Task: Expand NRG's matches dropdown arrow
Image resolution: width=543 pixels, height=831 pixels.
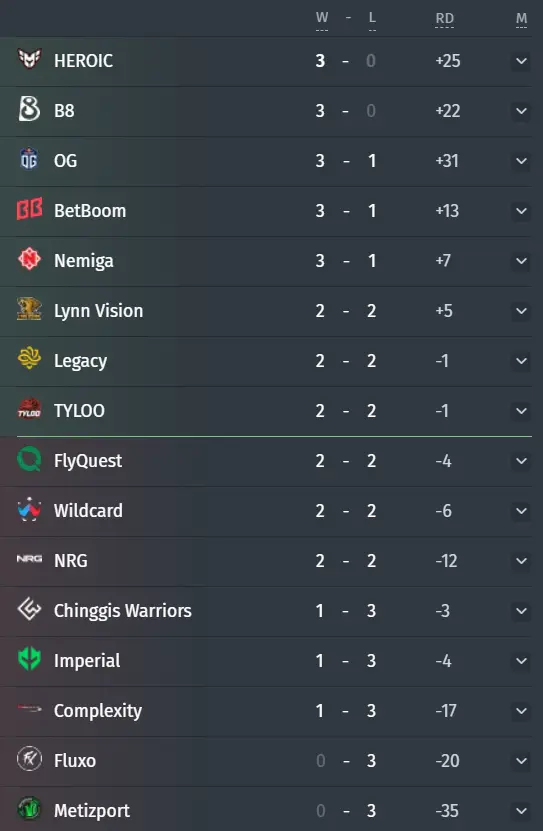Action: click(521, 561)
